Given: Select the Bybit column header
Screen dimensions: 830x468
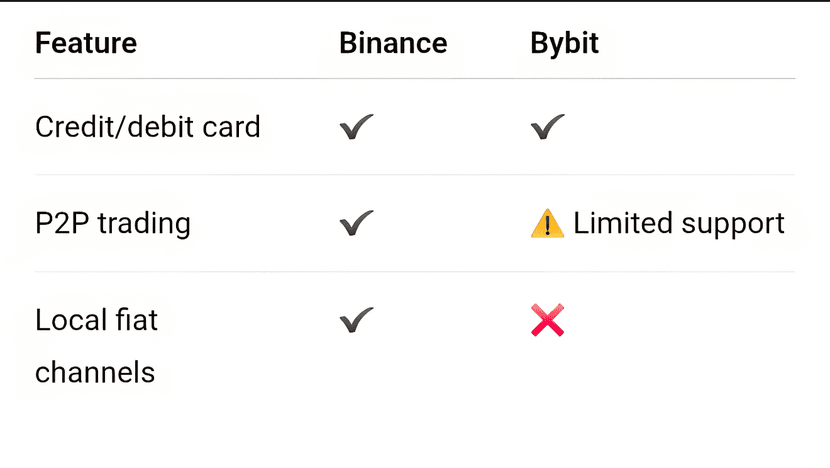Looking at the screenshot, I should (565, 44).
